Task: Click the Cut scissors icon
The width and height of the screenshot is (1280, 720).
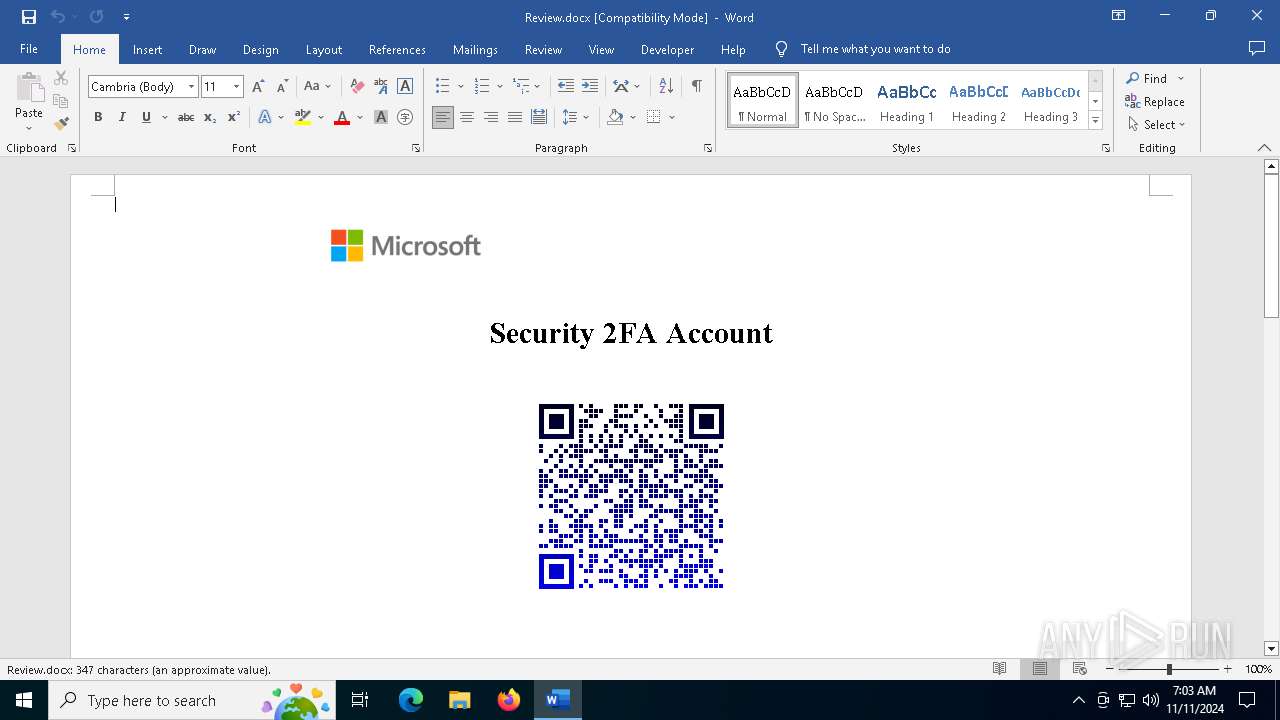Action: [x=61, y=78]
